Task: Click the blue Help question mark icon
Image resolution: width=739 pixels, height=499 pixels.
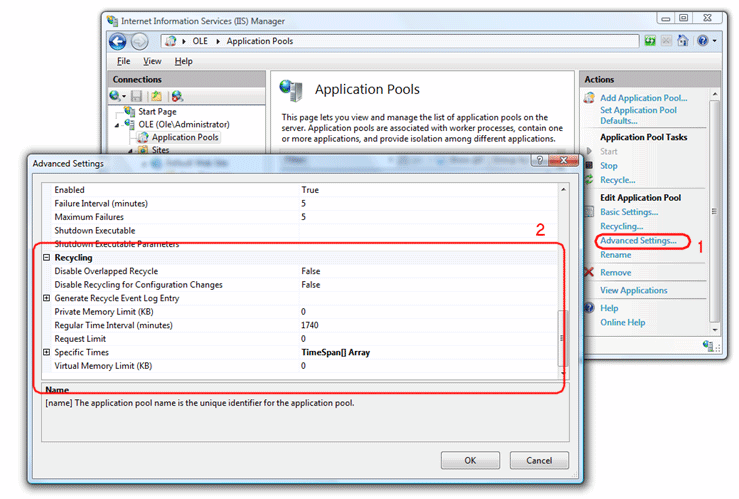Action: pyautogui.click(x=588, y=308)
